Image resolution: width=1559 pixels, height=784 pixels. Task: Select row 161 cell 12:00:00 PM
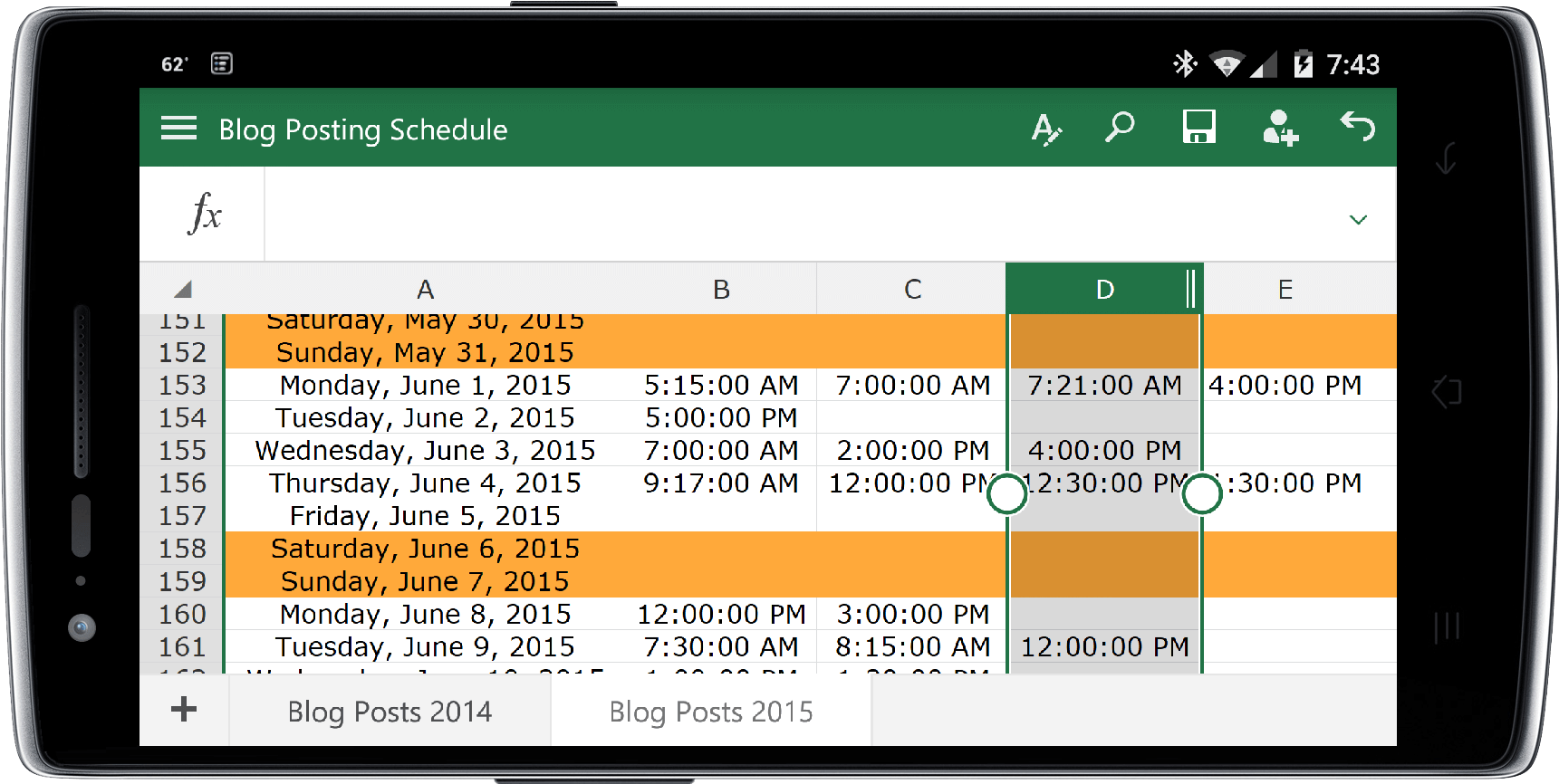[1104, 646]
